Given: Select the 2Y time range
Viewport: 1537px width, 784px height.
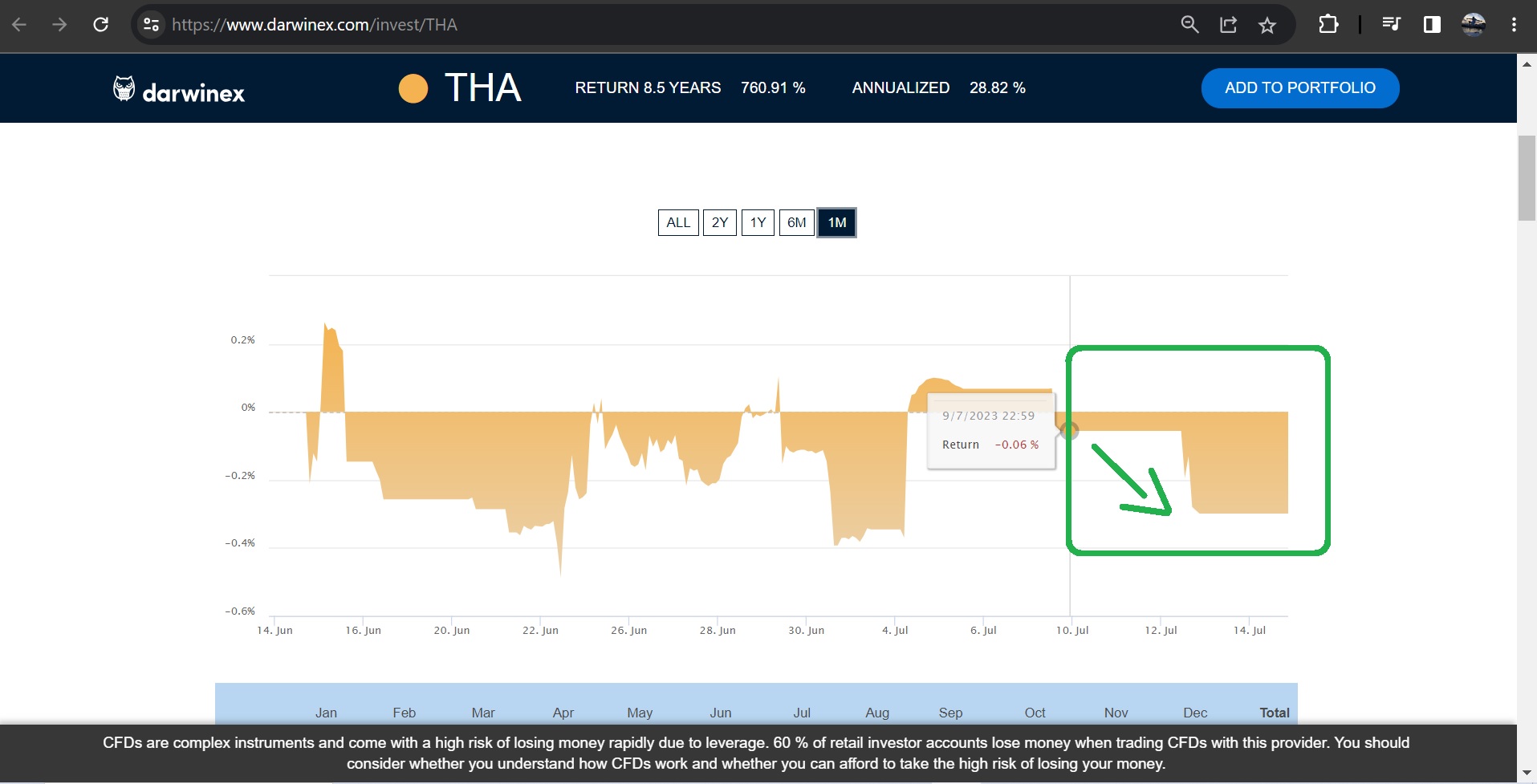Looking at the screenshot, I should point(720,222).
